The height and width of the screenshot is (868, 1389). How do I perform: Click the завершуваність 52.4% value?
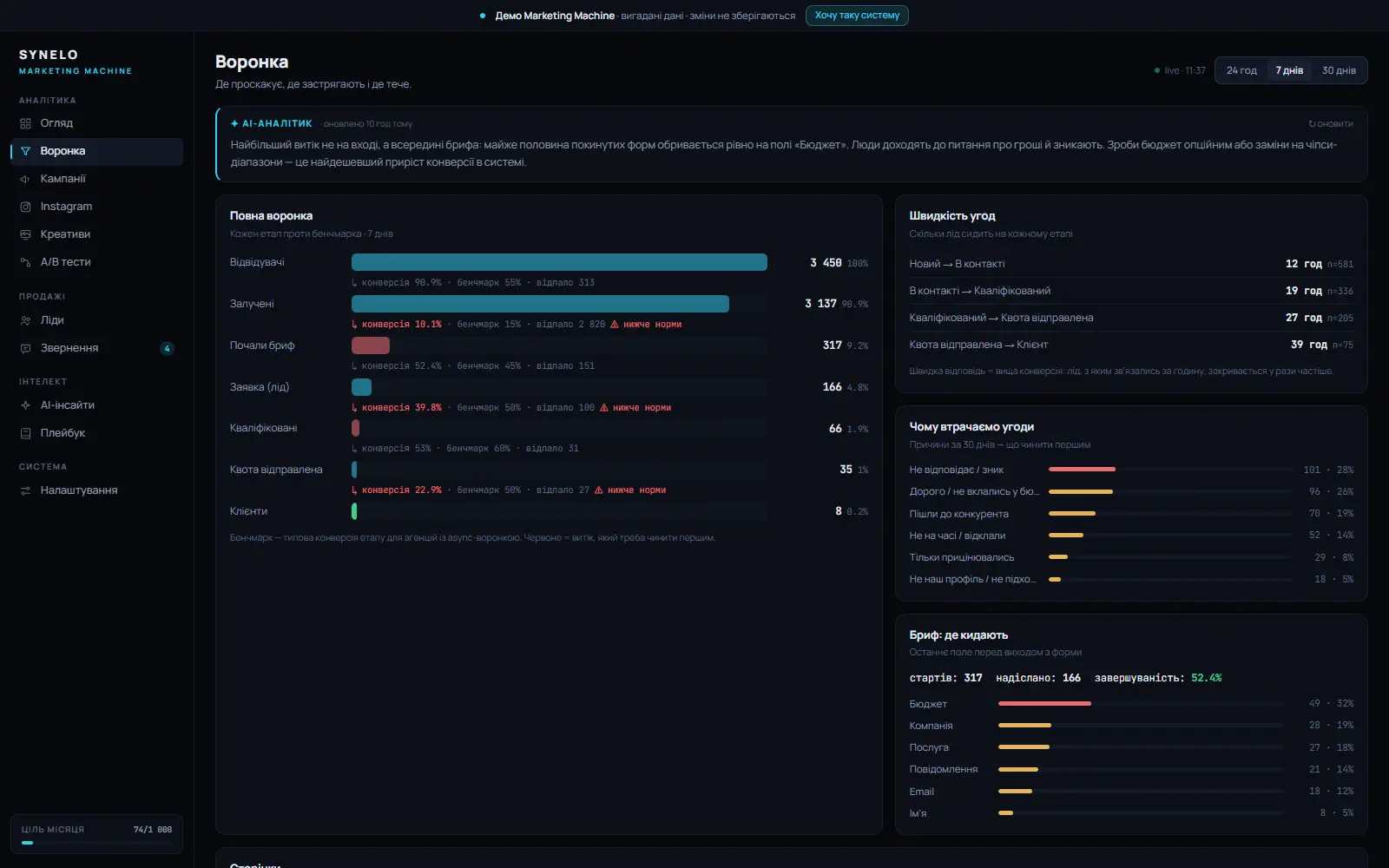click(x=1206, y=678)
